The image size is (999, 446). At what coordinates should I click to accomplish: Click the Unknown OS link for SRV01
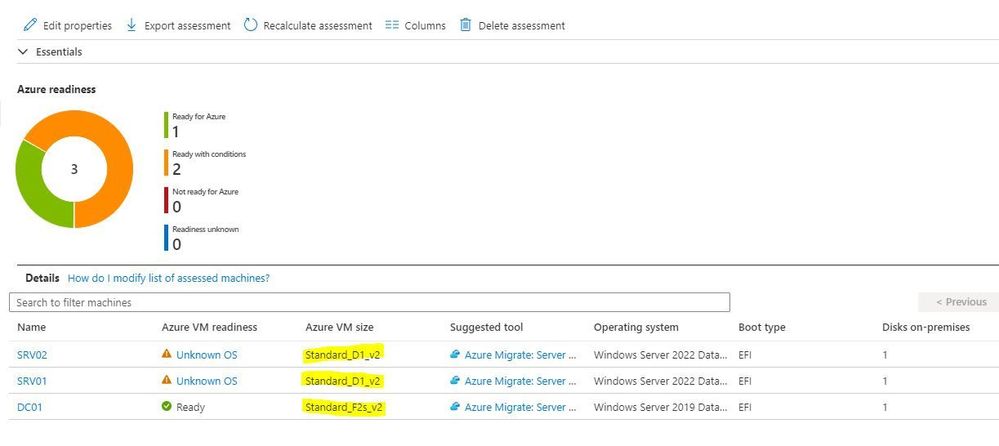(206, 381)
